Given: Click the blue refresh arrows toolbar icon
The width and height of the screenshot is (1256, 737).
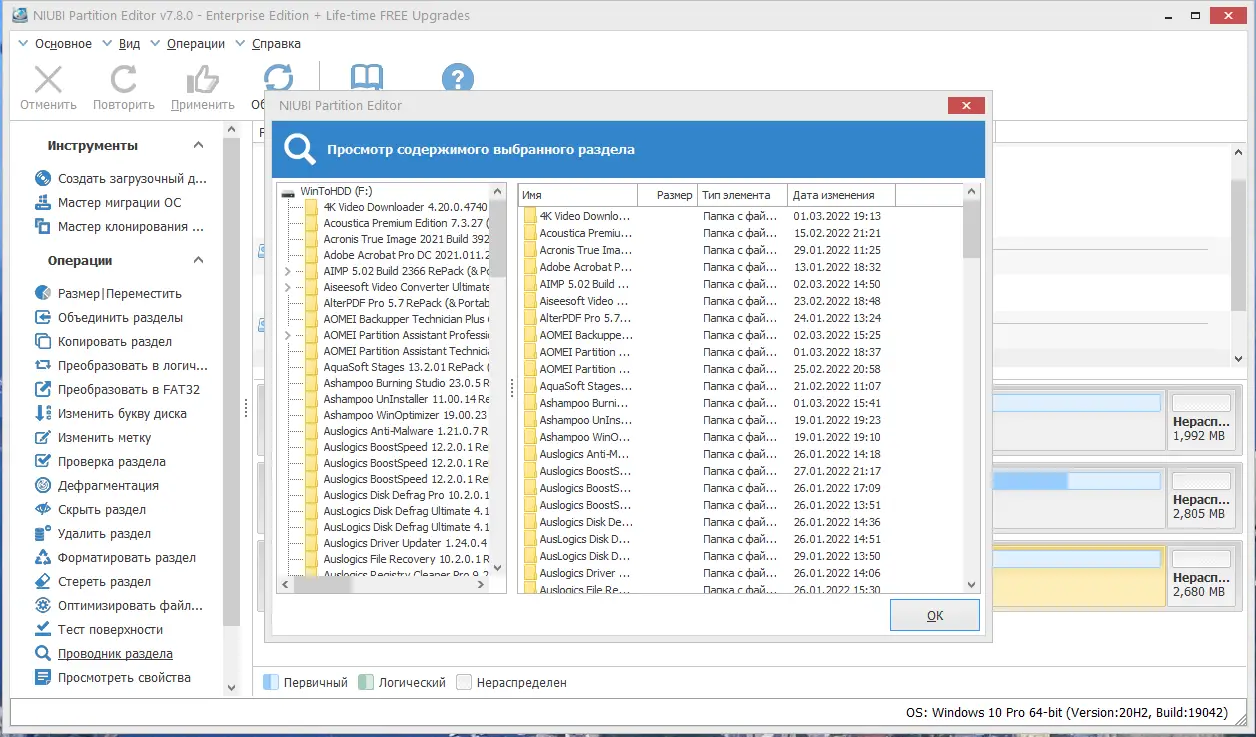Looking at the screenshot, I should pyautogui.click(x=278, y=78).
